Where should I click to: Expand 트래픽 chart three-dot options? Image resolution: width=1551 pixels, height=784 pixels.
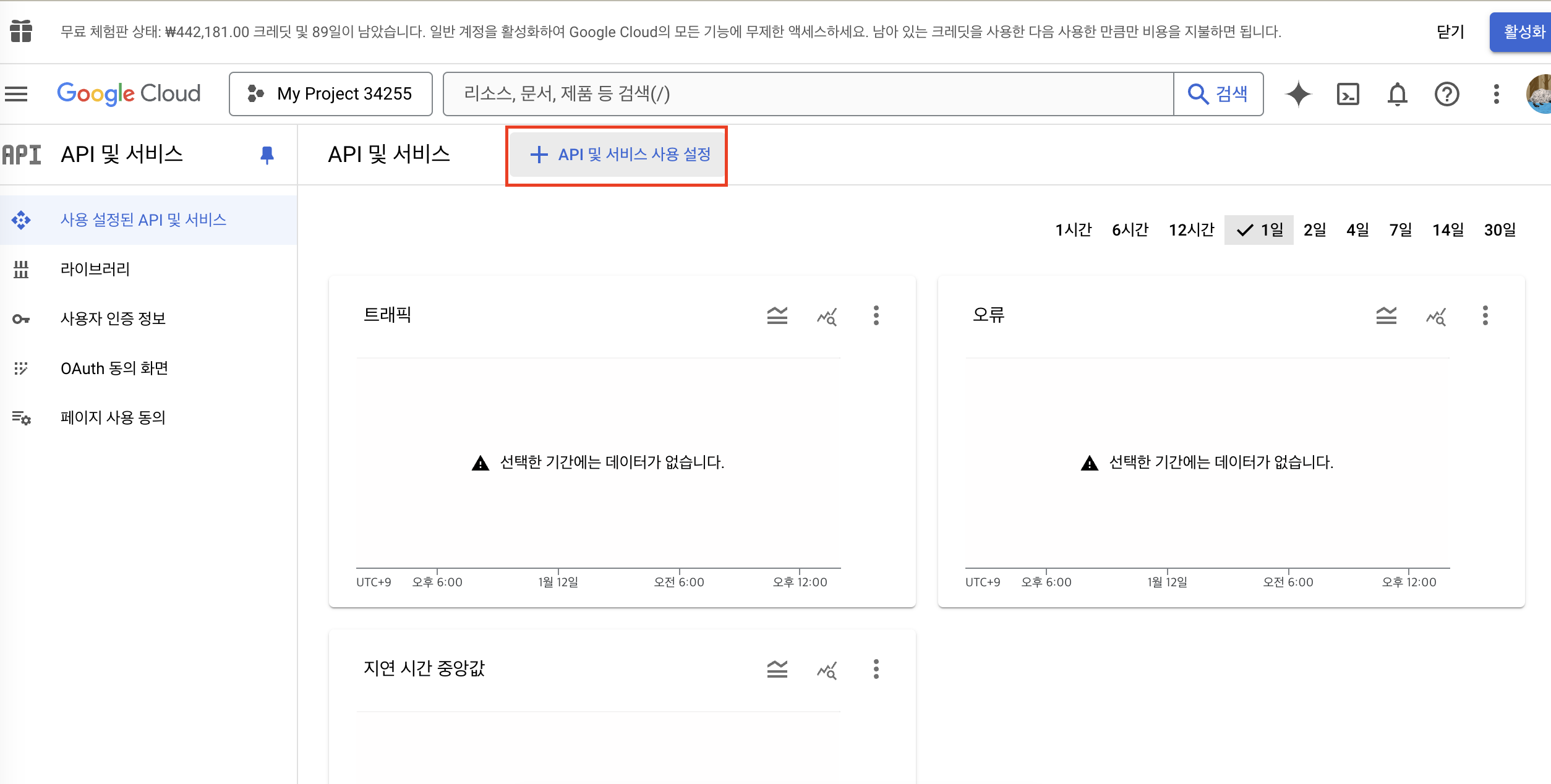click(876, 315)
